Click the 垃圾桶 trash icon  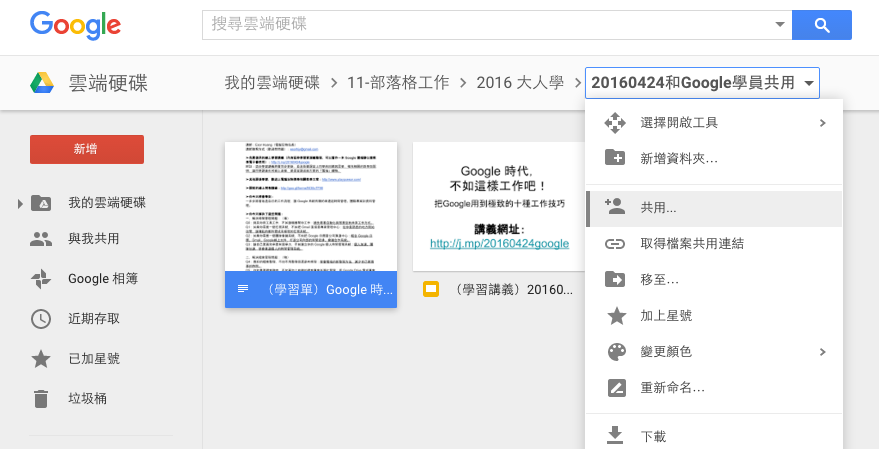click(41, 399)
